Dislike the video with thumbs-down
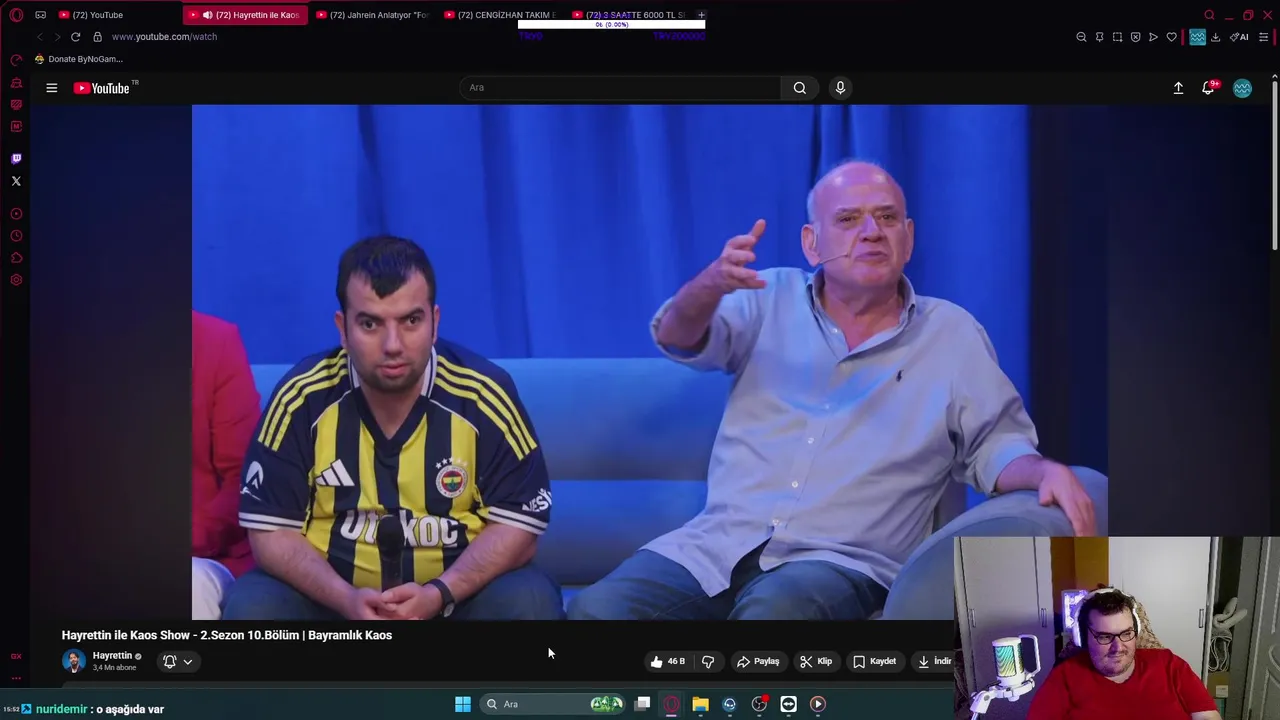This screenshot has height=720, width=1280. [708, 661]
